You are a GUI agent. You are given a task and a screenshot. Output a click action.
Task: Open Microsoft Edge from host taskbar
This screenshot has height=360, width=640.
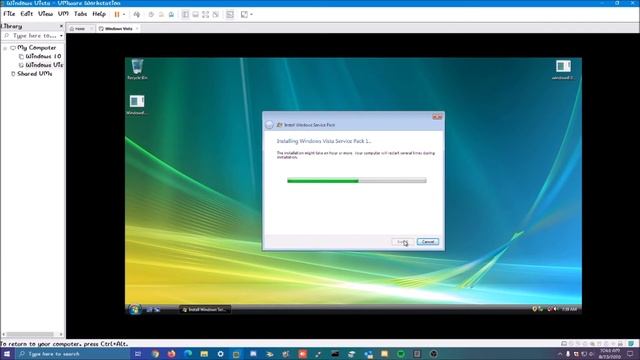click(x=188, y=354)
